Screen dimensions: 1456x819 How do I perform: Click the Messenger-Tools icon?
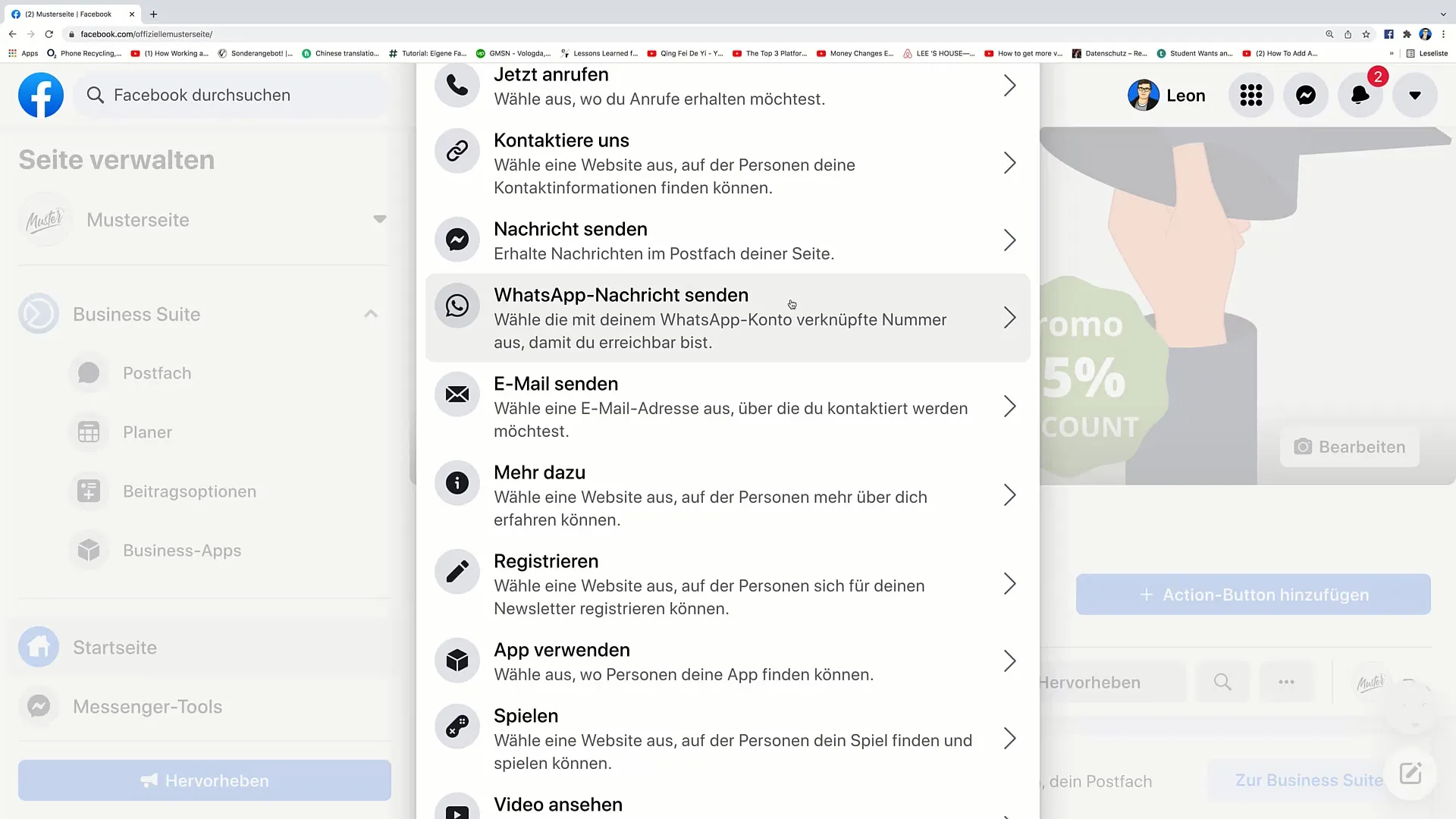tap(39, 707)
